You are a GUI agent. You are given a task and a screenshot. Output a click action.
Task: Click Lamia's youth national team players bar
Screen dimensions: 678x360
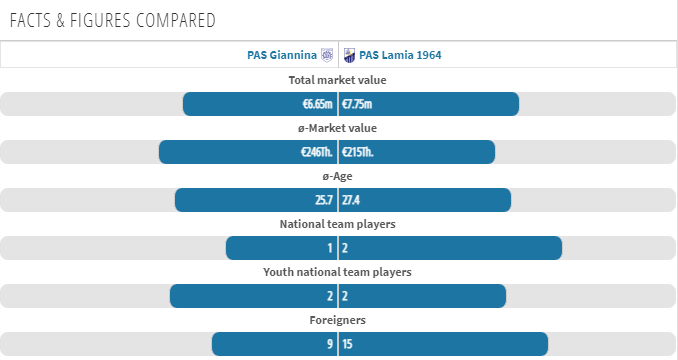point(422,296)
